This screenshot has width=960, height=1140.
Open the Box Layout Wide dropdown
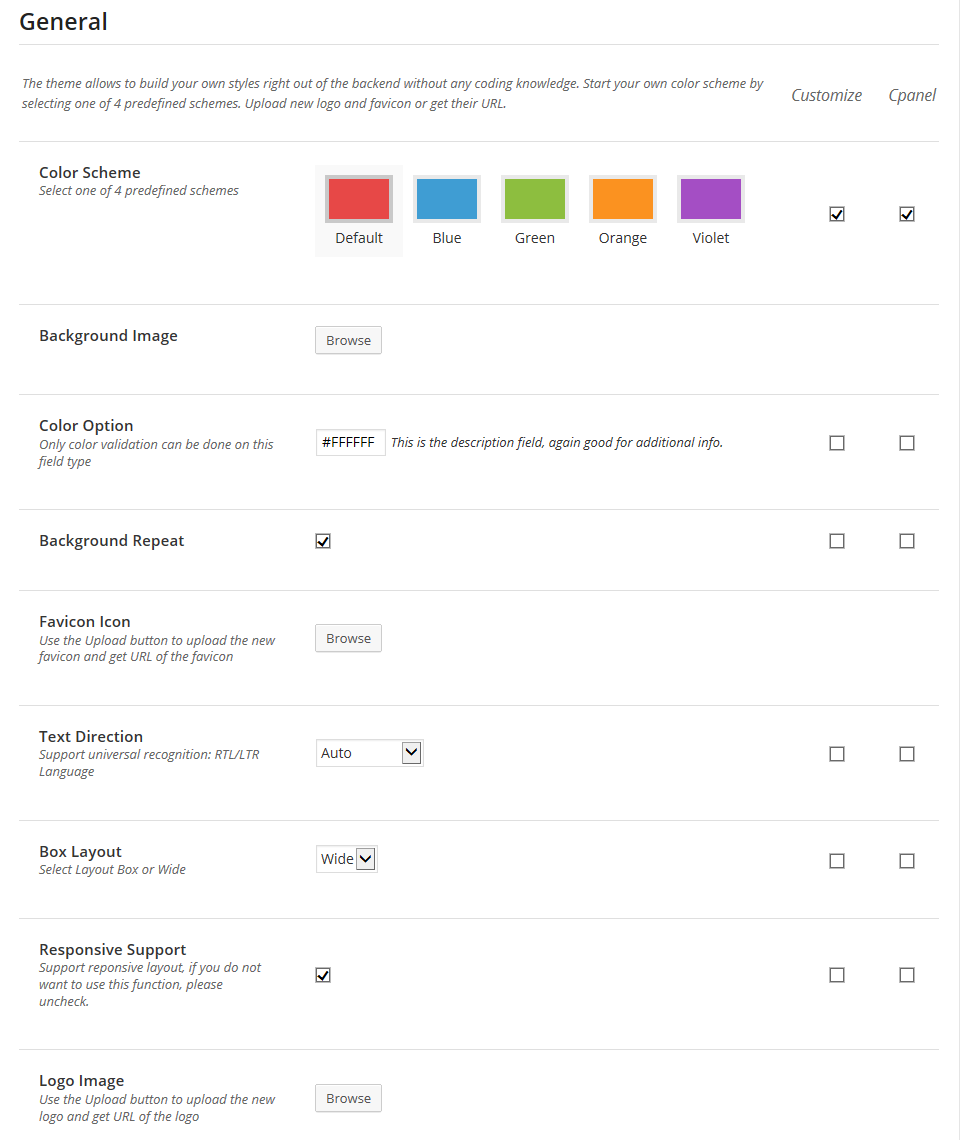pos(347,859)
